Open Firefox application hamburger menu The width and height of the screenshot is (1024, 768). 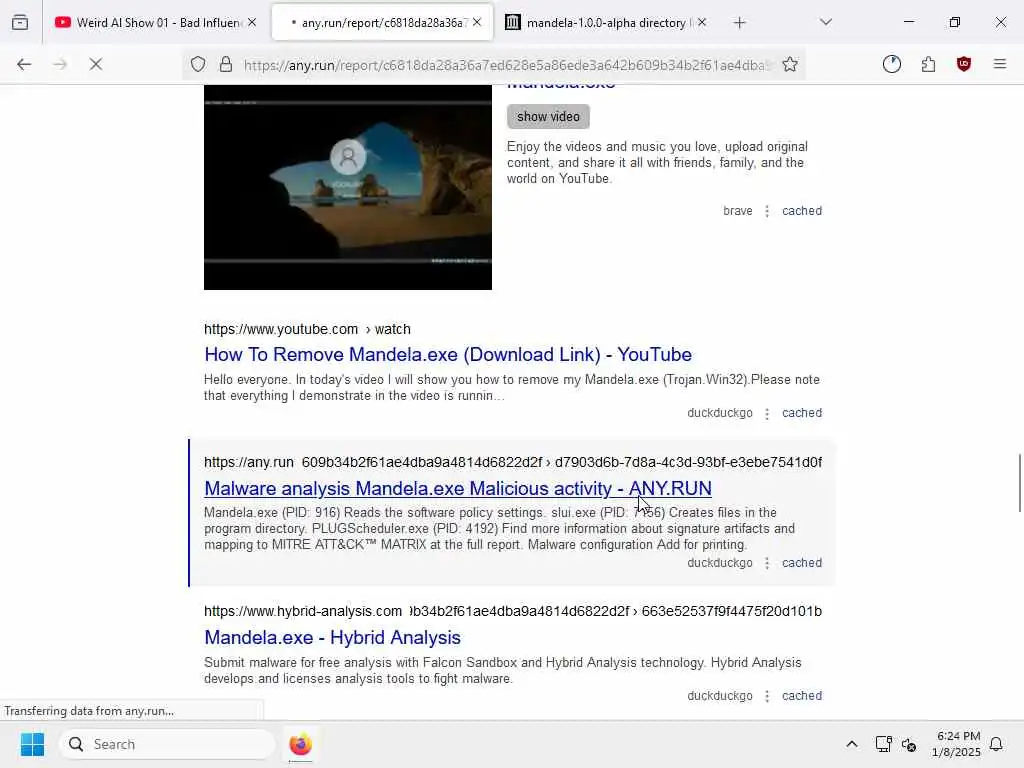click(x=1000, y=64)
